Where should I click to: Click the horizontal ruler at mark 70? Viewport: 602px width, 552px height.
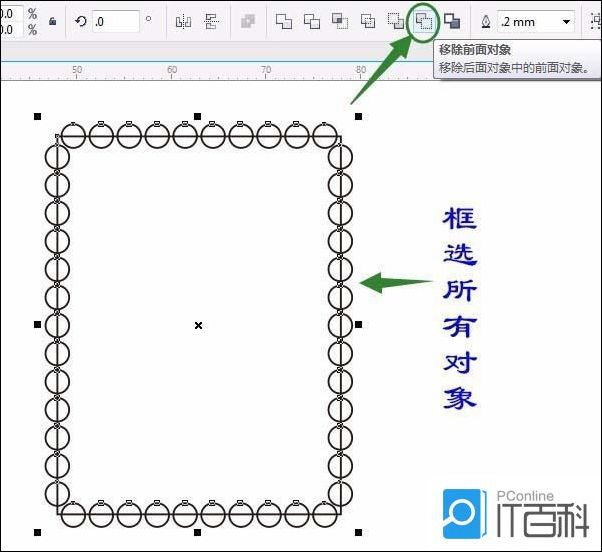(266, 70)
